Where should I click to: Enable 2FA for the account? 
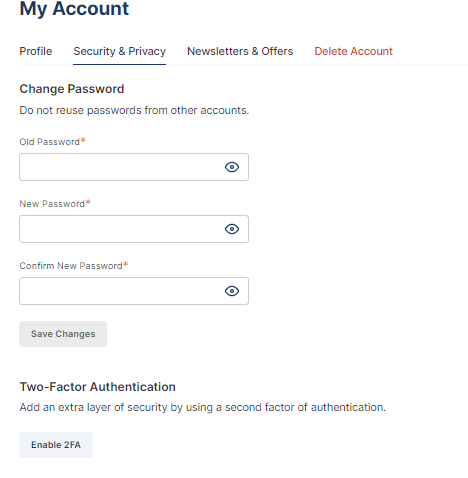pyautogui.click(x=56, y=445)
